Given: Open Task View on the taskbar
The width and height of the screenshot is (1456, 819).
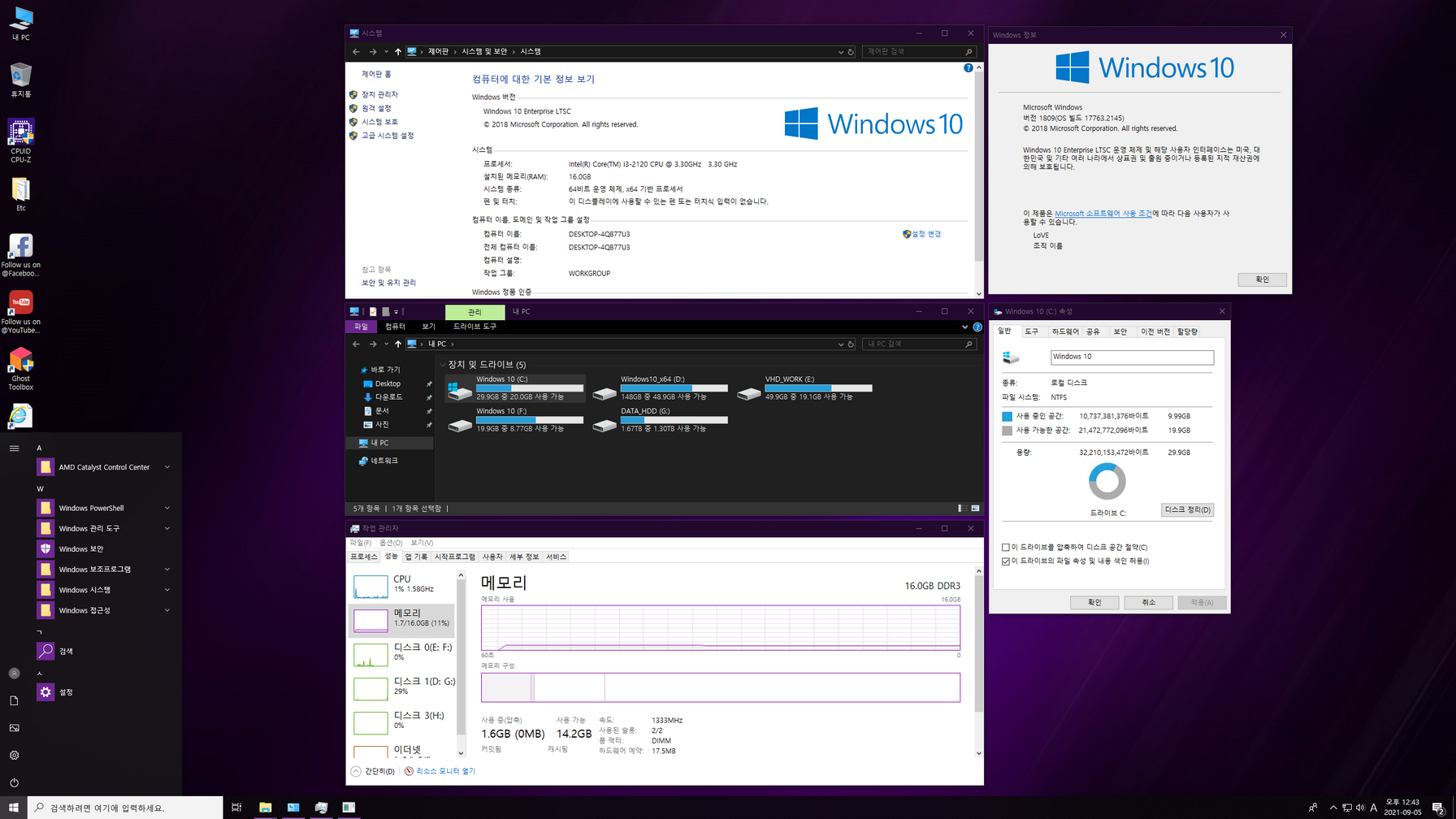Looking at the screenshot, I should [x=236, y=808].
